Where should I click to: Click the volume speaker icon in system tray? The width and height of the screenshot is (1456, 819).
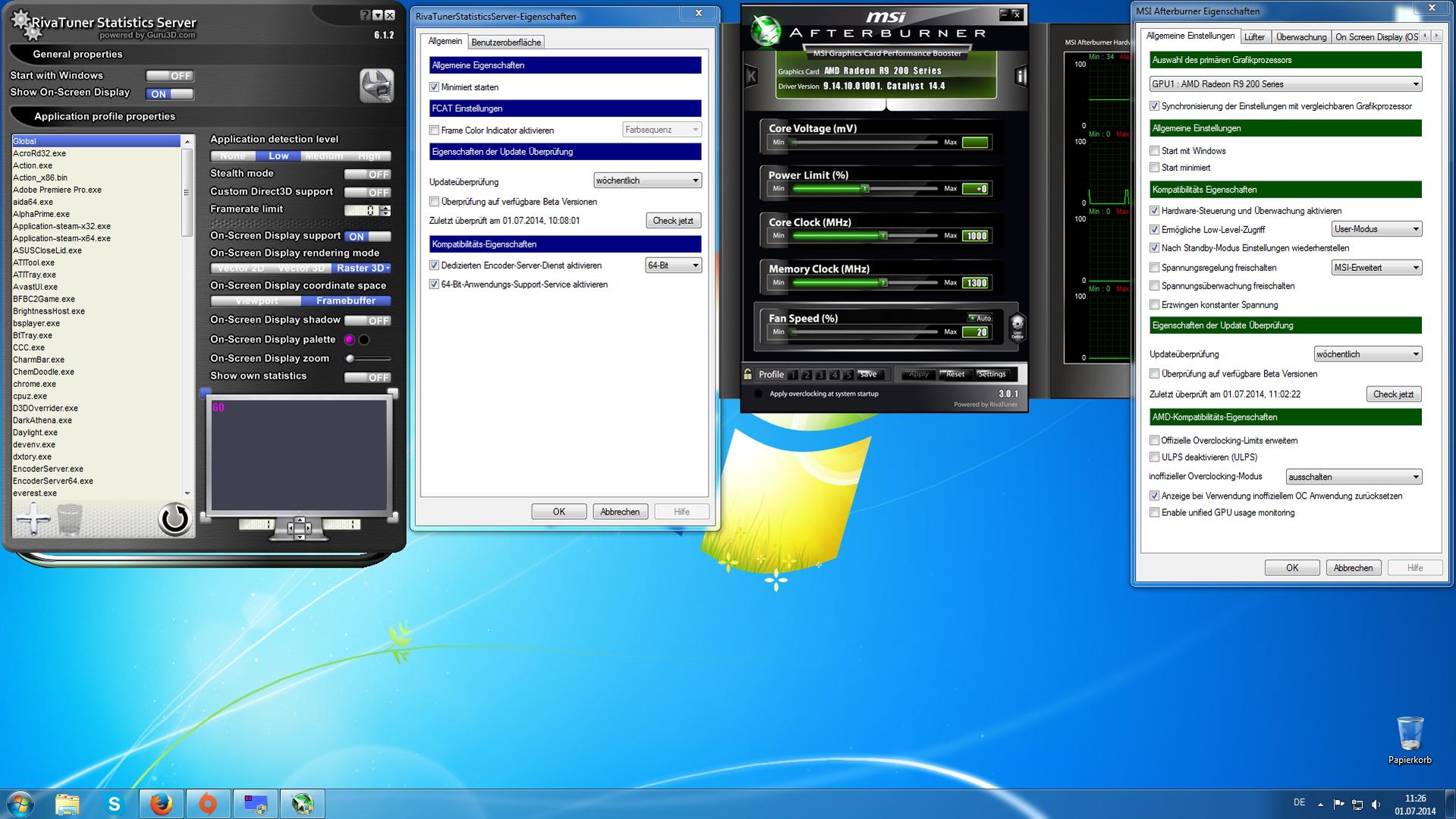[x=1376, y=805]
